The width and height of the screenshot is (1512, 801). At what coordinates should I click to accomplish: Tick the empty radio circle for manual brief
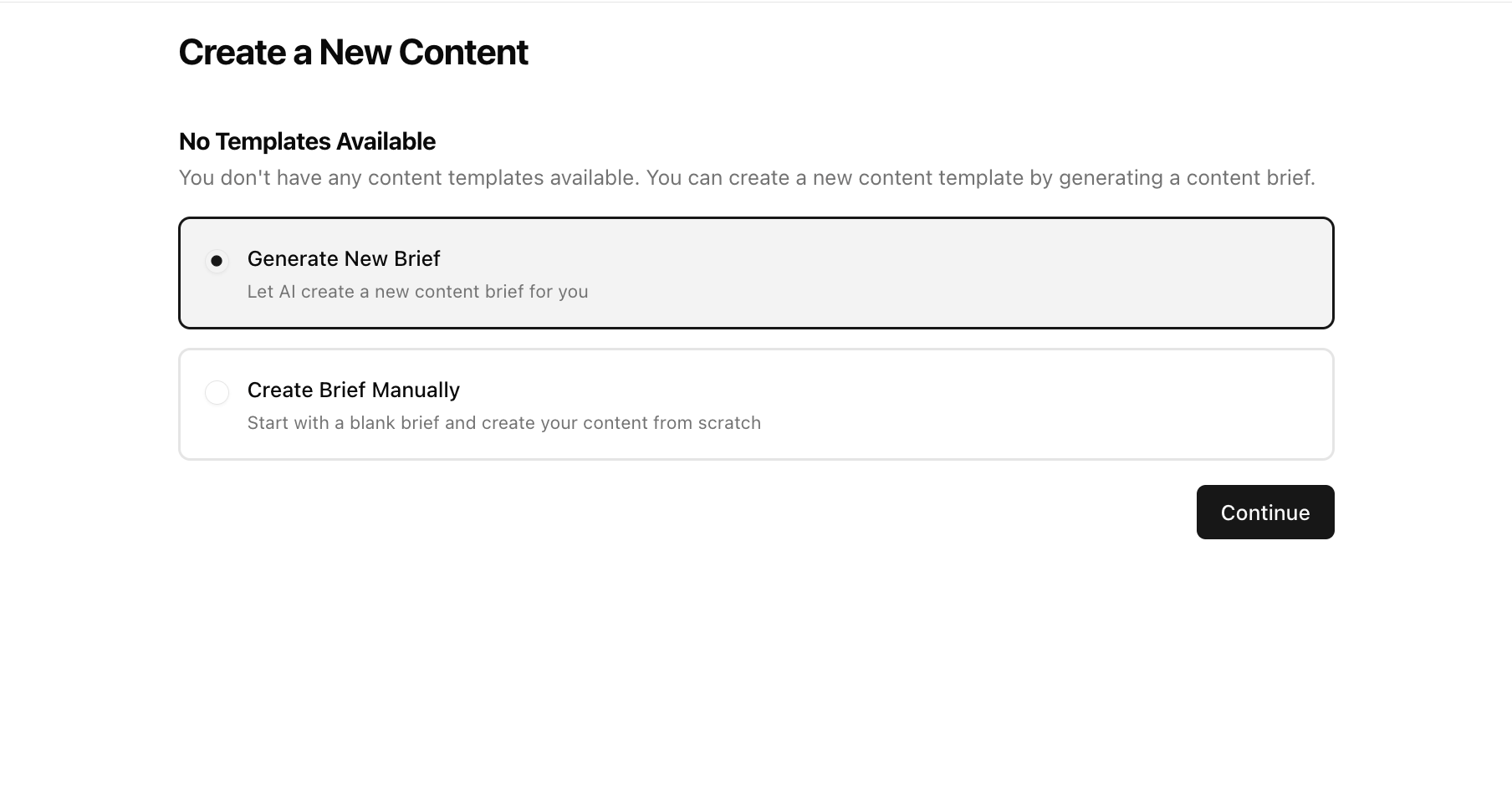pos(217,392)
